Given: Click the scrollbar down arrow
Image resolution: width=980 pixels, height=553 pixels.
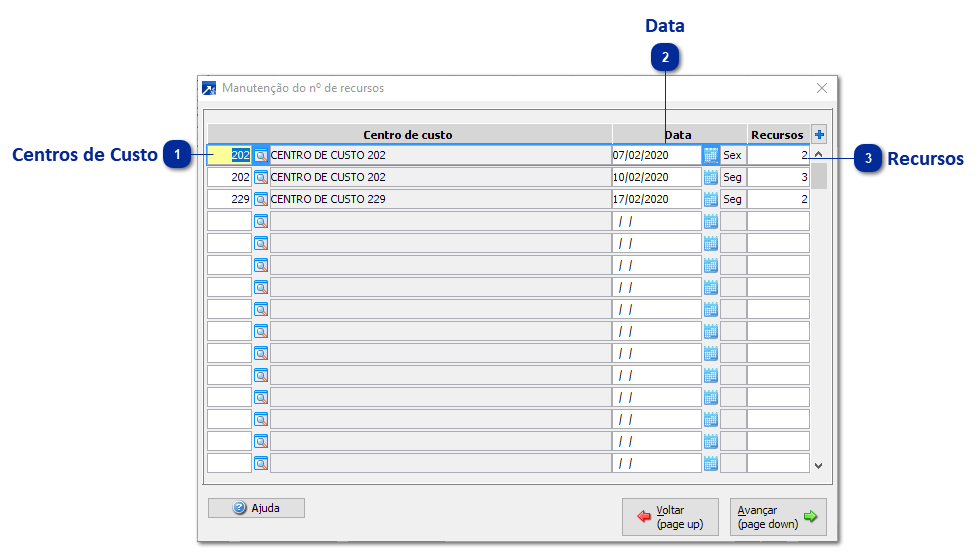Looking at the screenshot, I should click(819, 466).
